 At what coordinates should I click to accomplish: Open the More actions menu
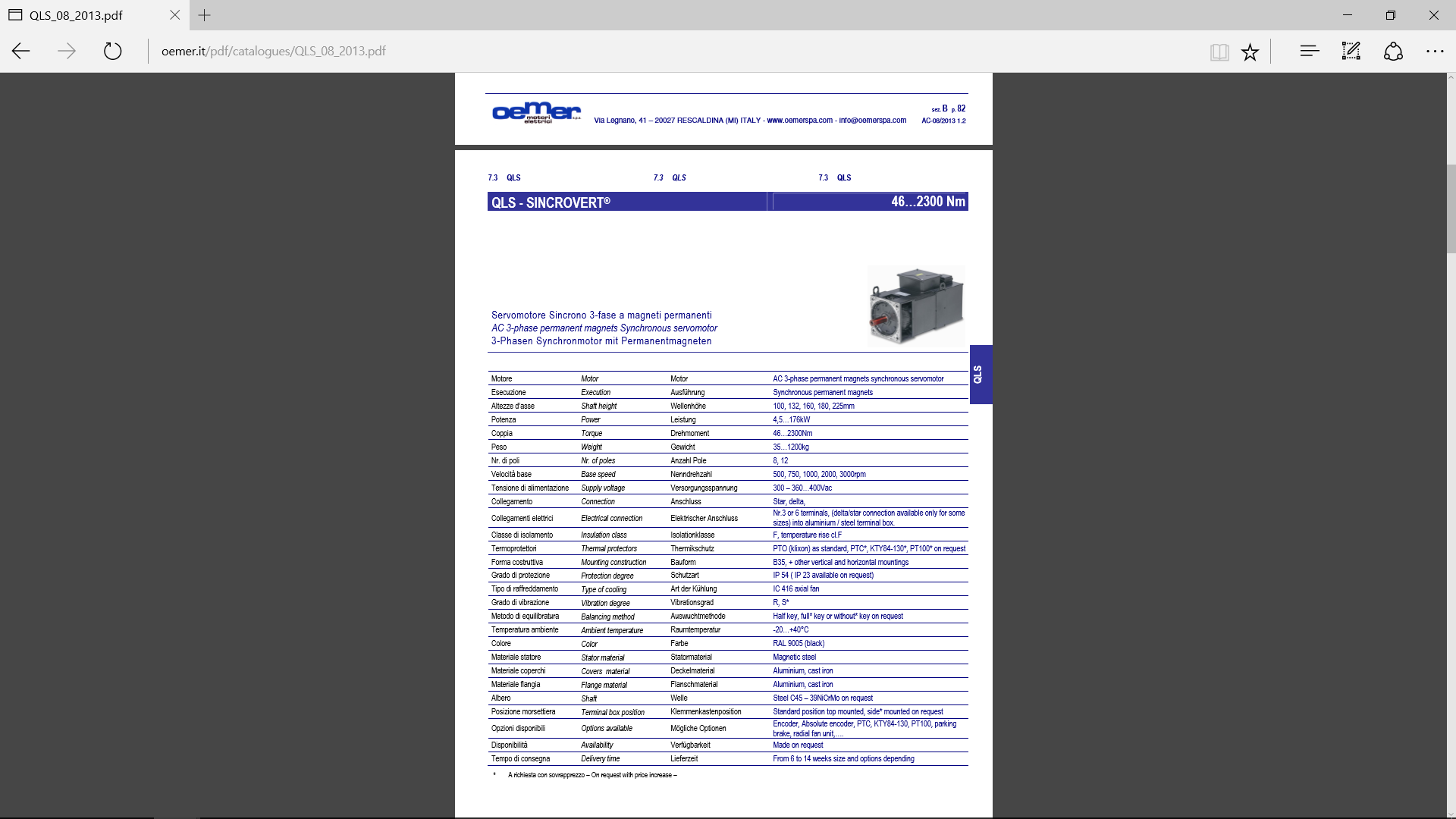[1435, 51]
